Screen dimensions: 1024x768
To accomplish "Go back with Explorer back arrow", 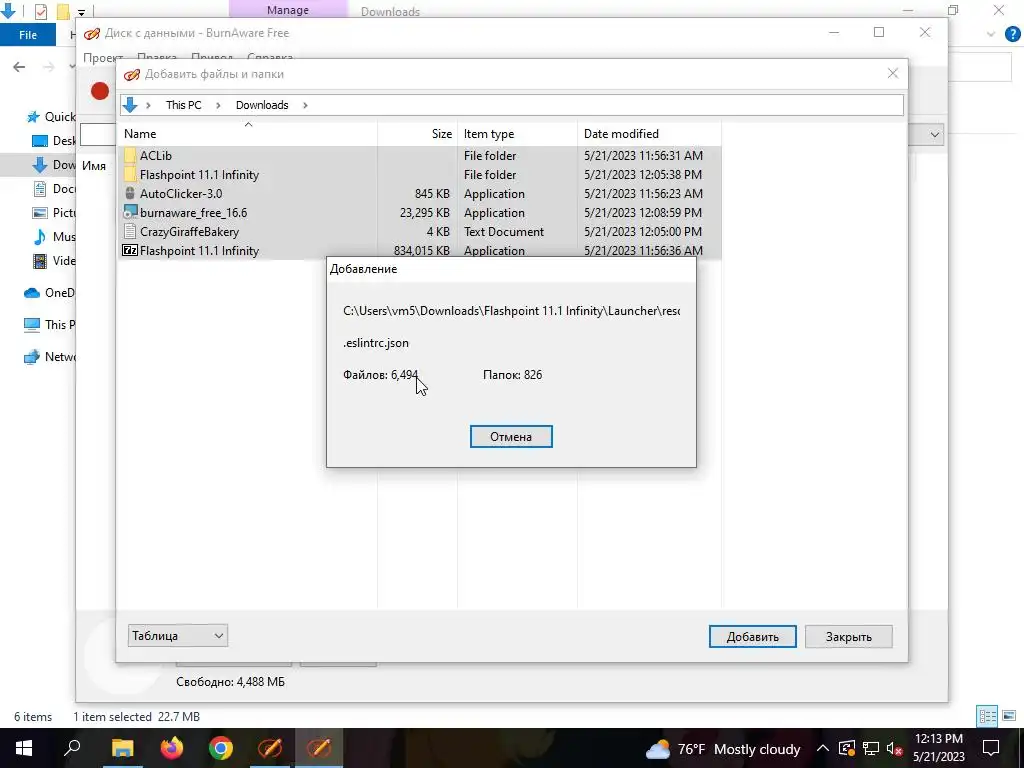I will [x=19, y=67].
